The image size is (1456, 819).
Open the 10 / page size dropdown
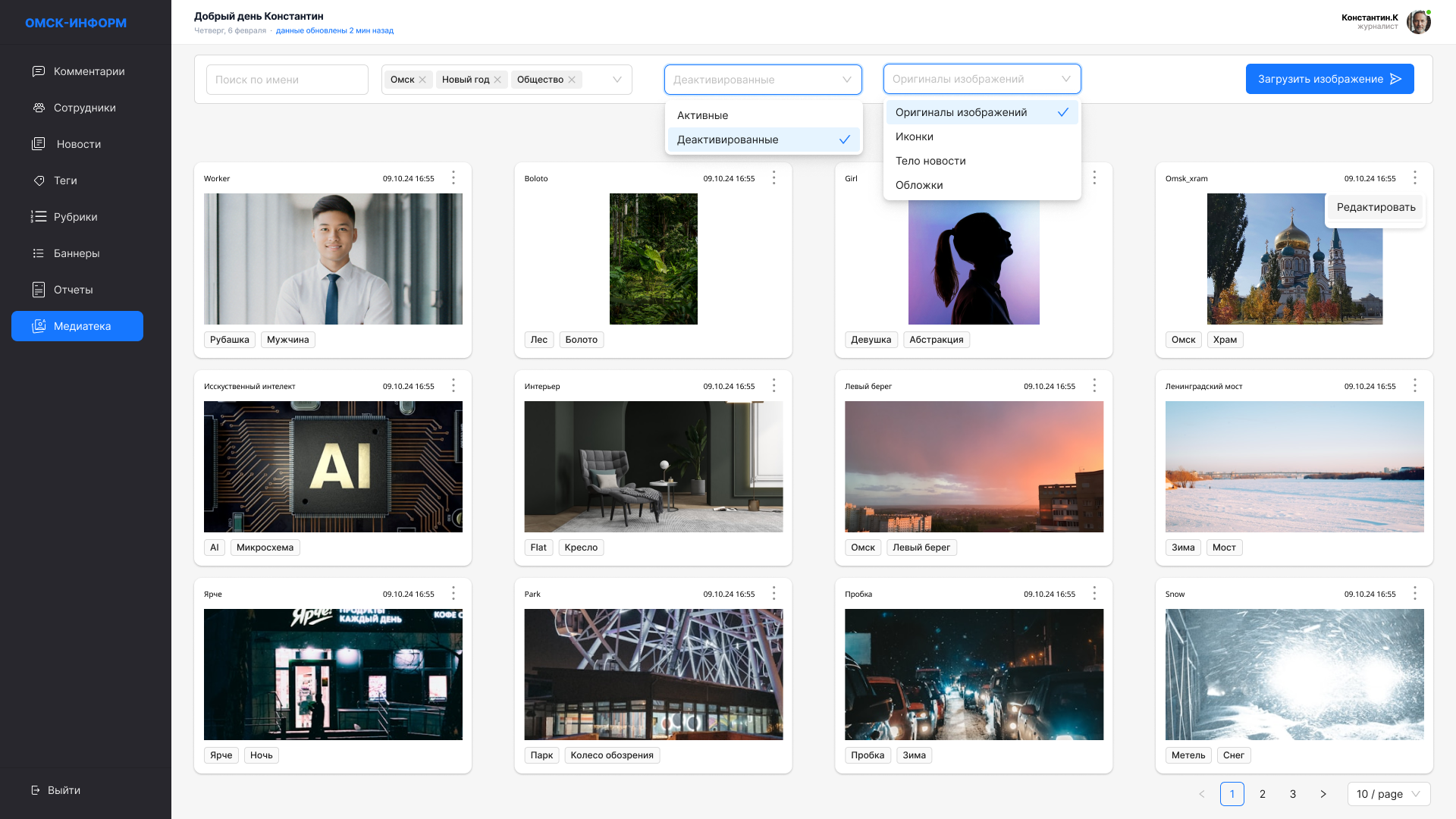pos(1388,794)
